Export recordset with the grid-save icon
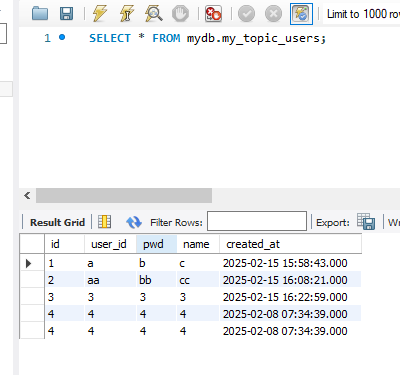 point(366,221)
